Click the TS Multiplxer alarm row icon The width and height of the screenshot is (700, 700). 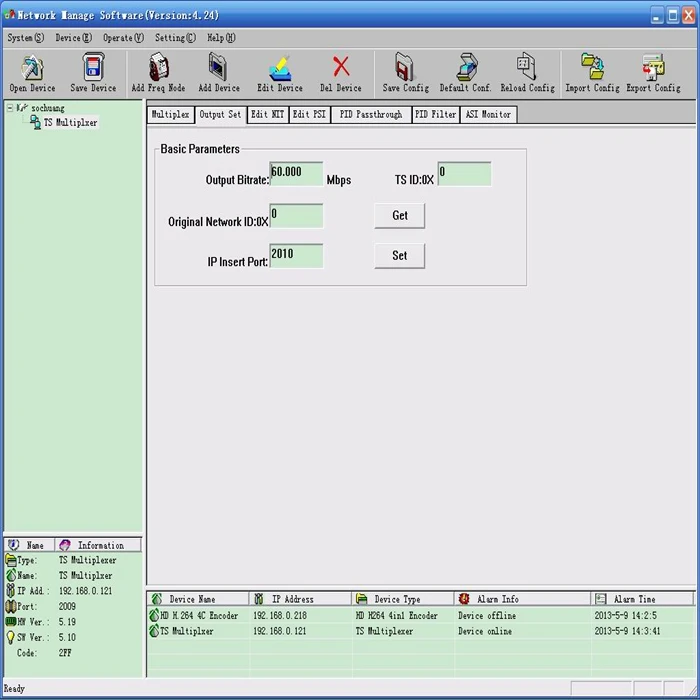pos(154,631)
